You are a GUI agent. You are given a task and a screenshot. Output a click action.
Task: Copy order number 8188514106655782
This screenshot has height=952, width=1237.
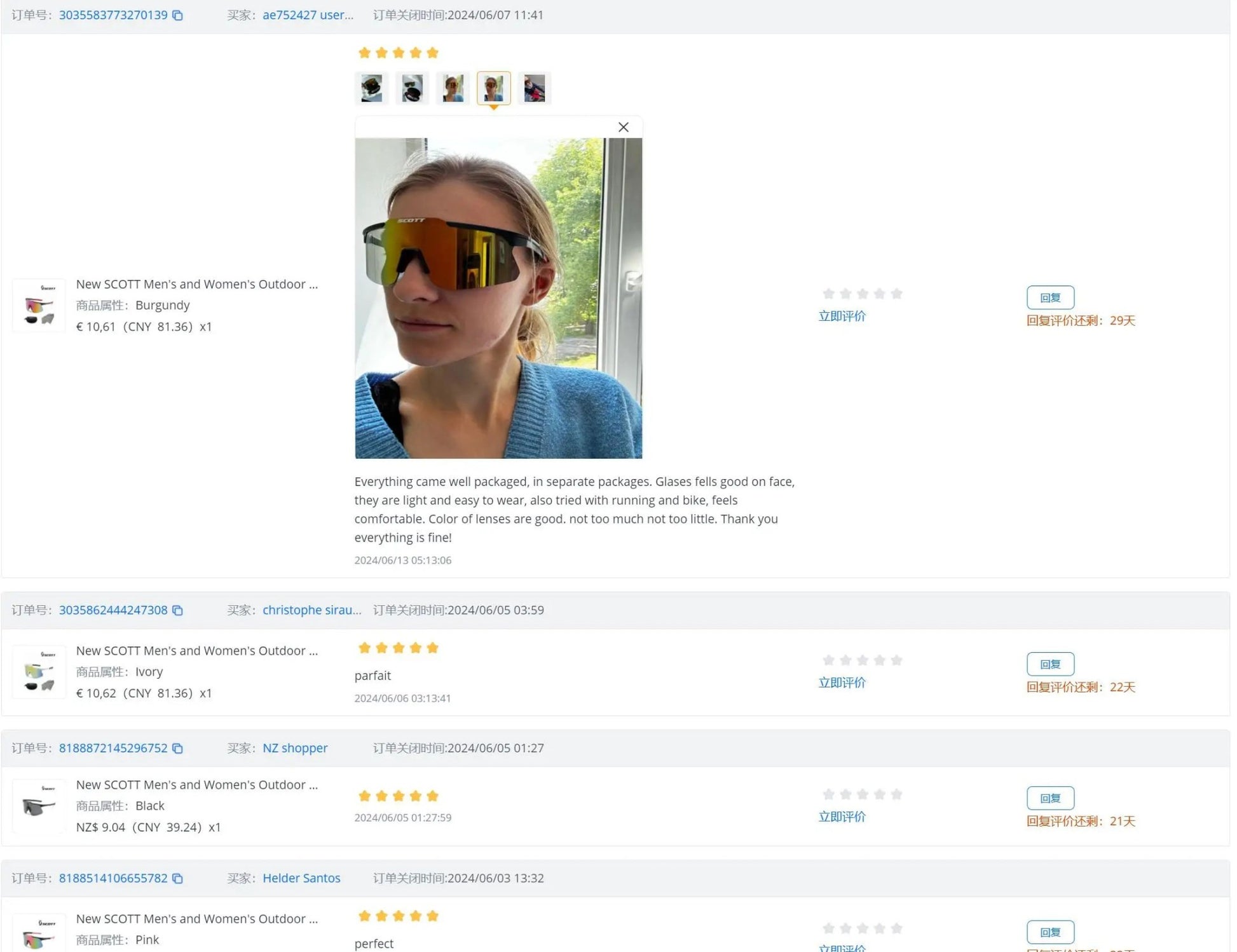(178, 879)
